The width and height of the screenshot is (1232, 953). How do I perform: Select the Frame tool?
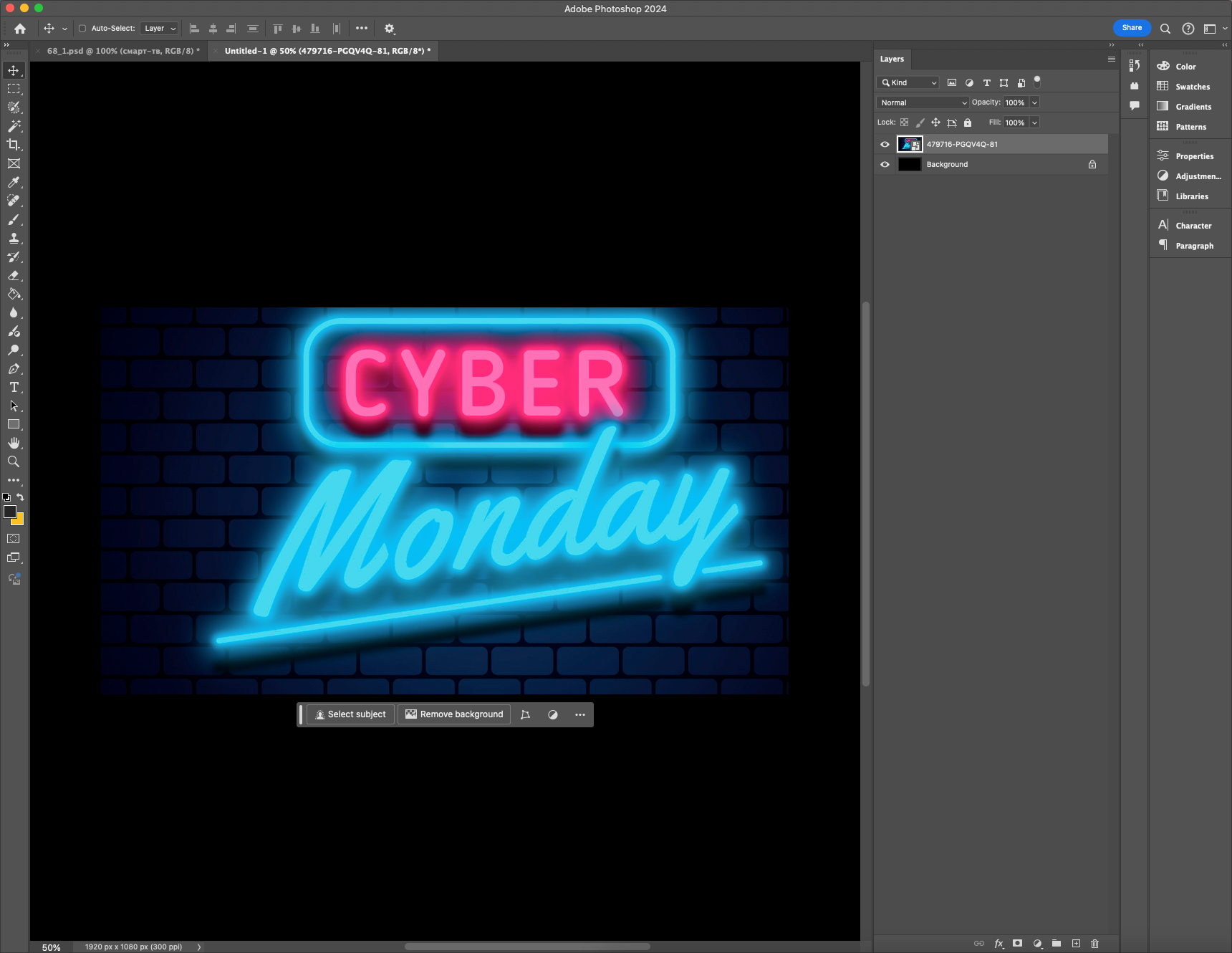coord(14,163)
